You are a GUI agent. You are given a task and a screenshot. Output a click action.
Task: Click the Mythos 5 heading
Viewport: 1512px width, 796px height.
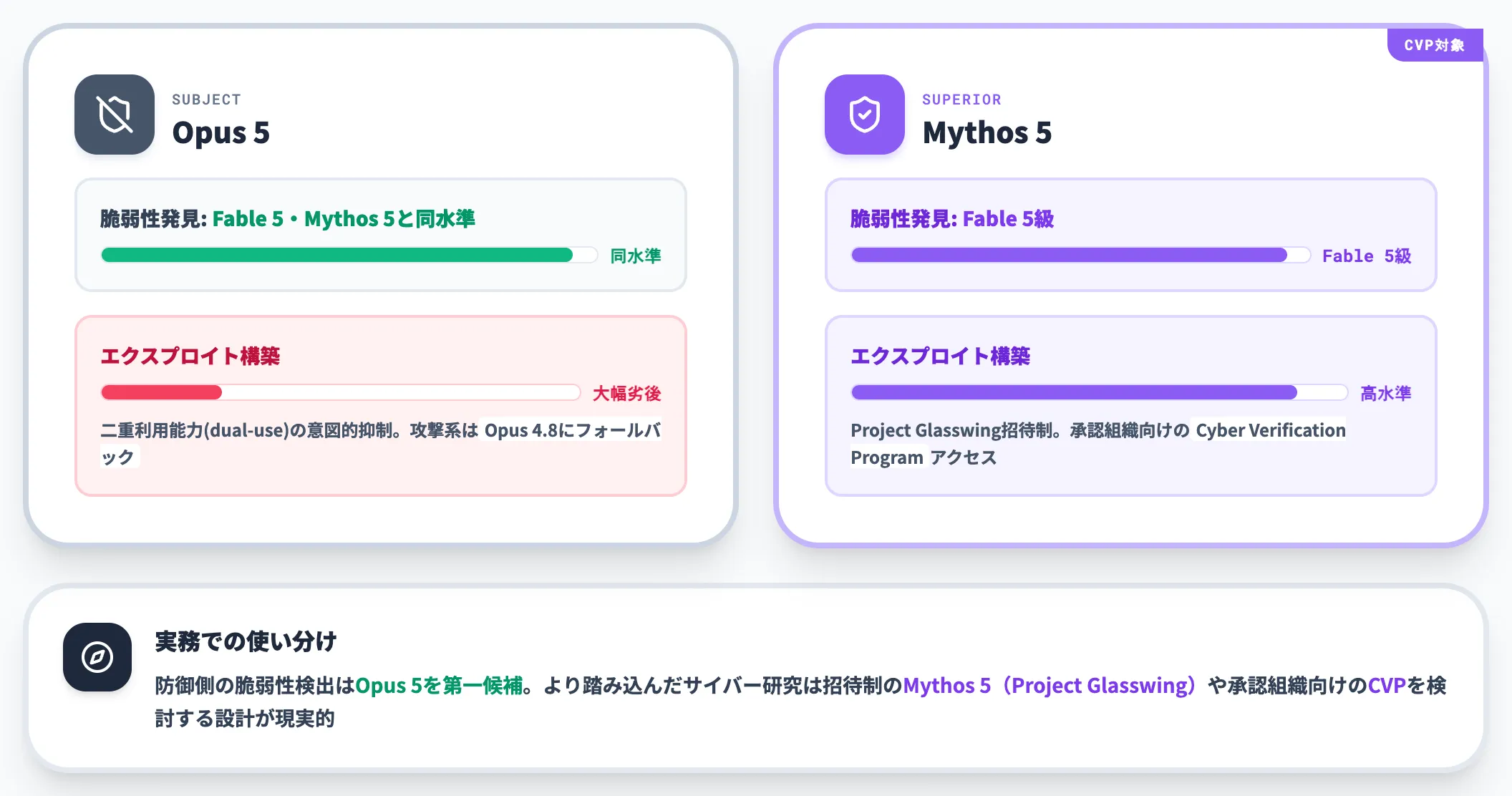pos(987,133)
